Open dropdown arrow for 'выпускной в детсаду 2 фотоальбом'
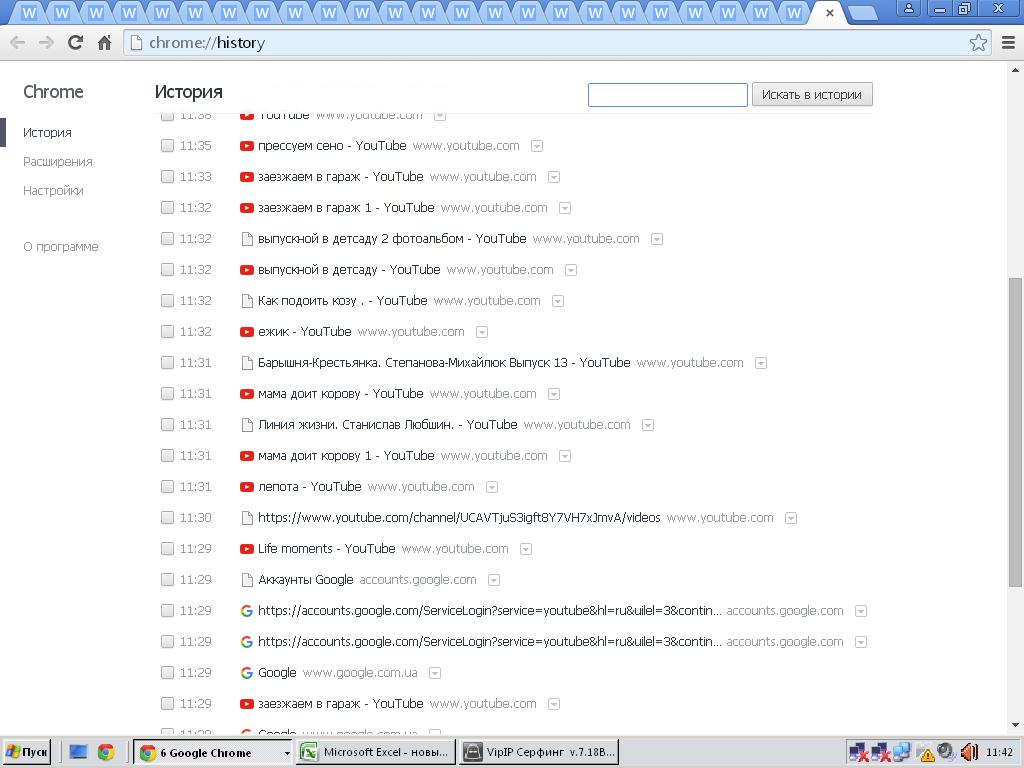The width and height of the screenshot is (1024, 768). (657, 239)
